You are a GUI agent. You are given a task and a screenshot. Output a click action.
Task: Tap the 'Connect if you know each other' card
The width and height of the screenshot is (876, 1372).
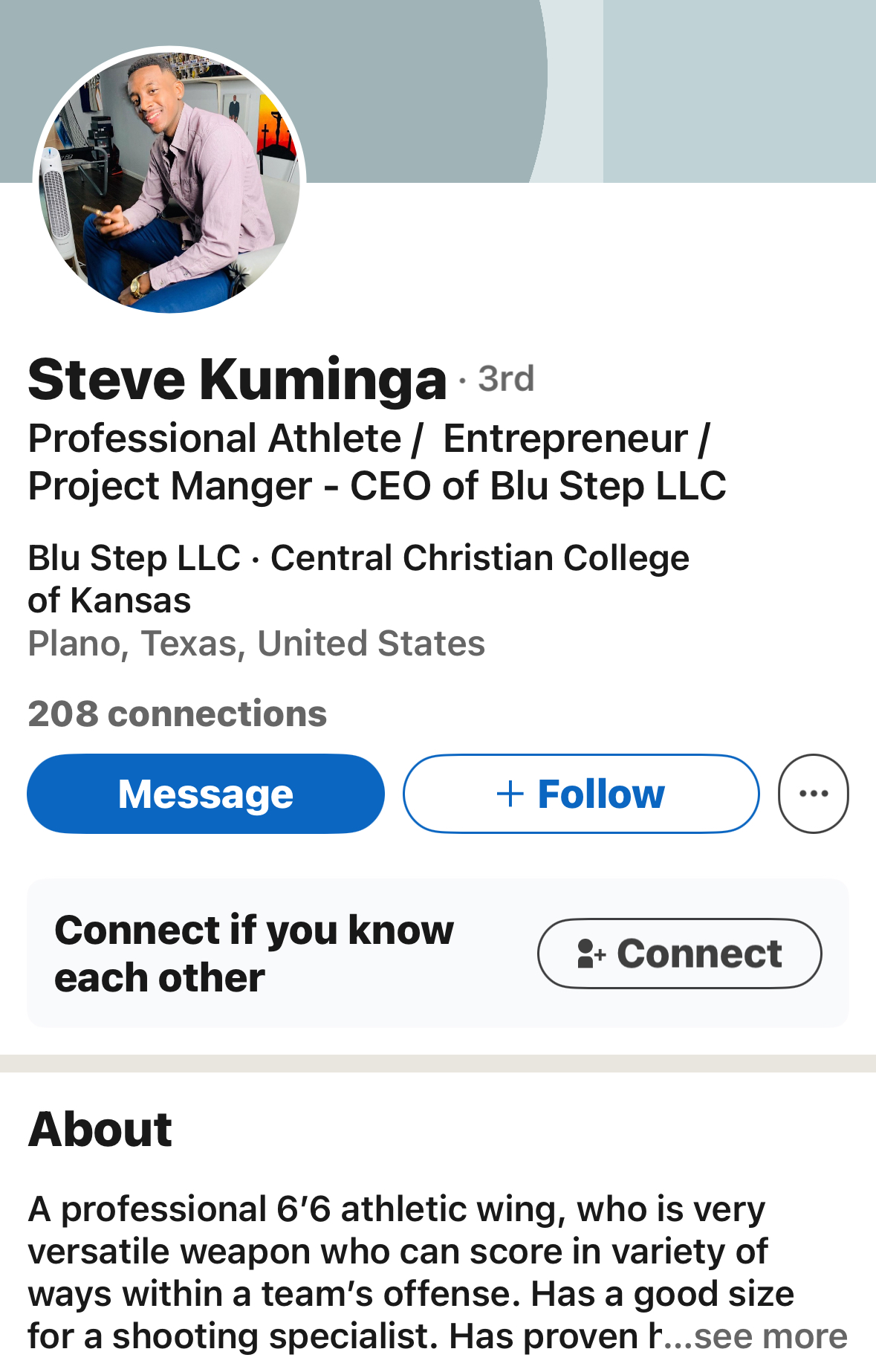click(438, 954)
